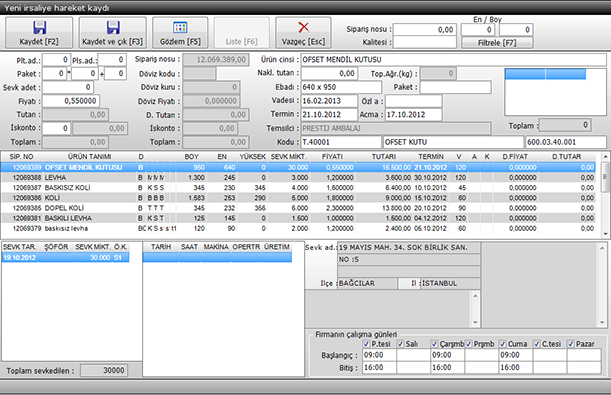Click the Sevk adet input field

coord(68,87)
